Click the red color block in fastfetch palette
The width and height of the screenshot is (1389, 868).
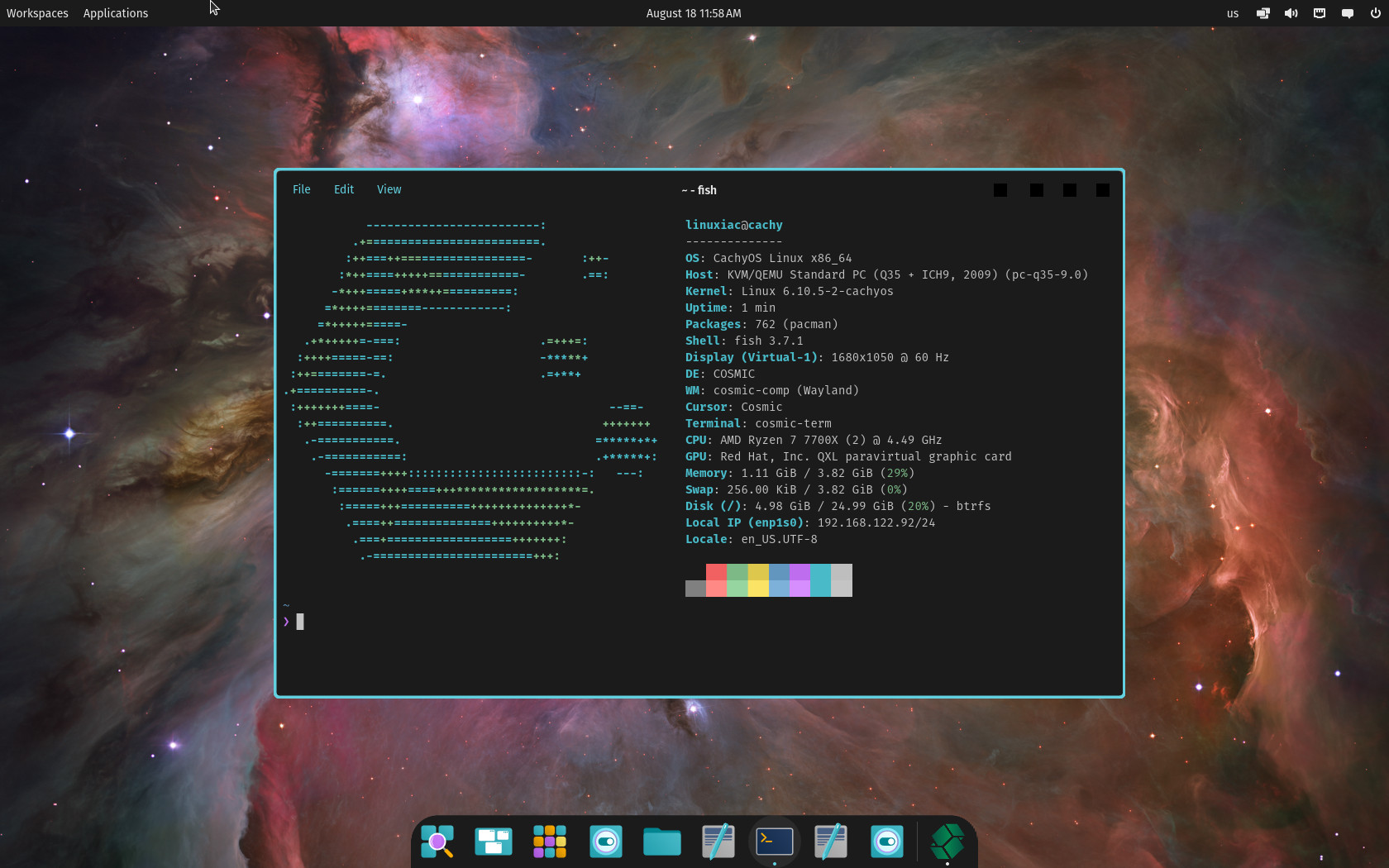[716, 579]
